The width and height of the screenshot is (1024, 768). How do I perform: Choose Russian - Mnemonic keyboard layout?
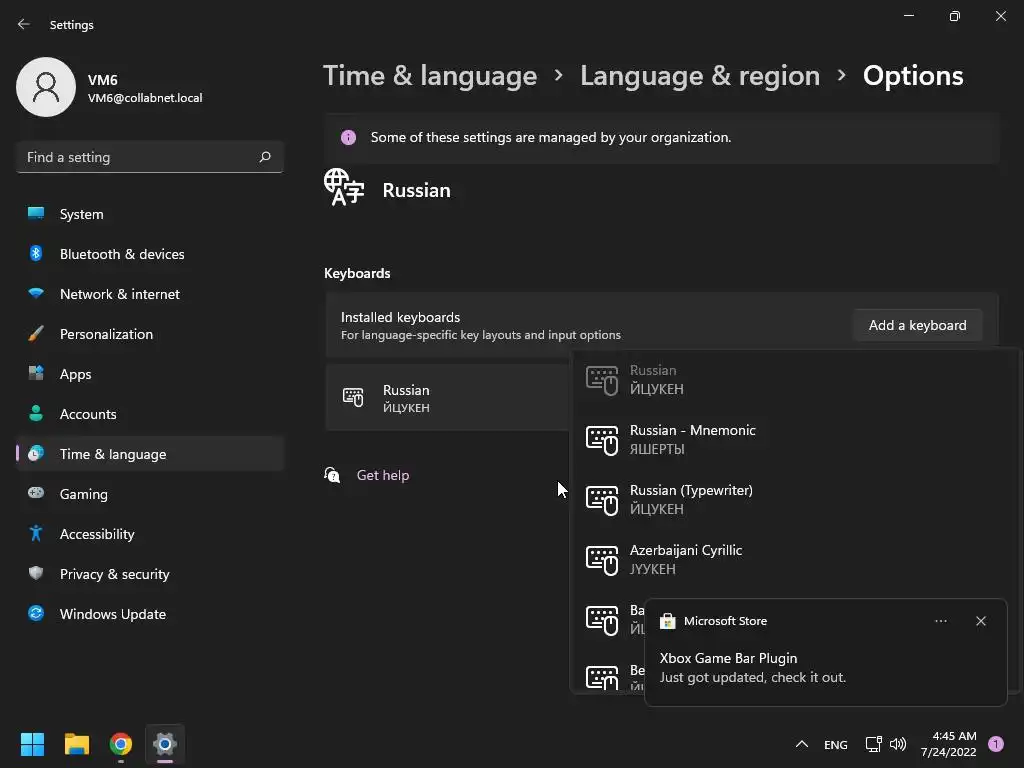pos(692,439)
